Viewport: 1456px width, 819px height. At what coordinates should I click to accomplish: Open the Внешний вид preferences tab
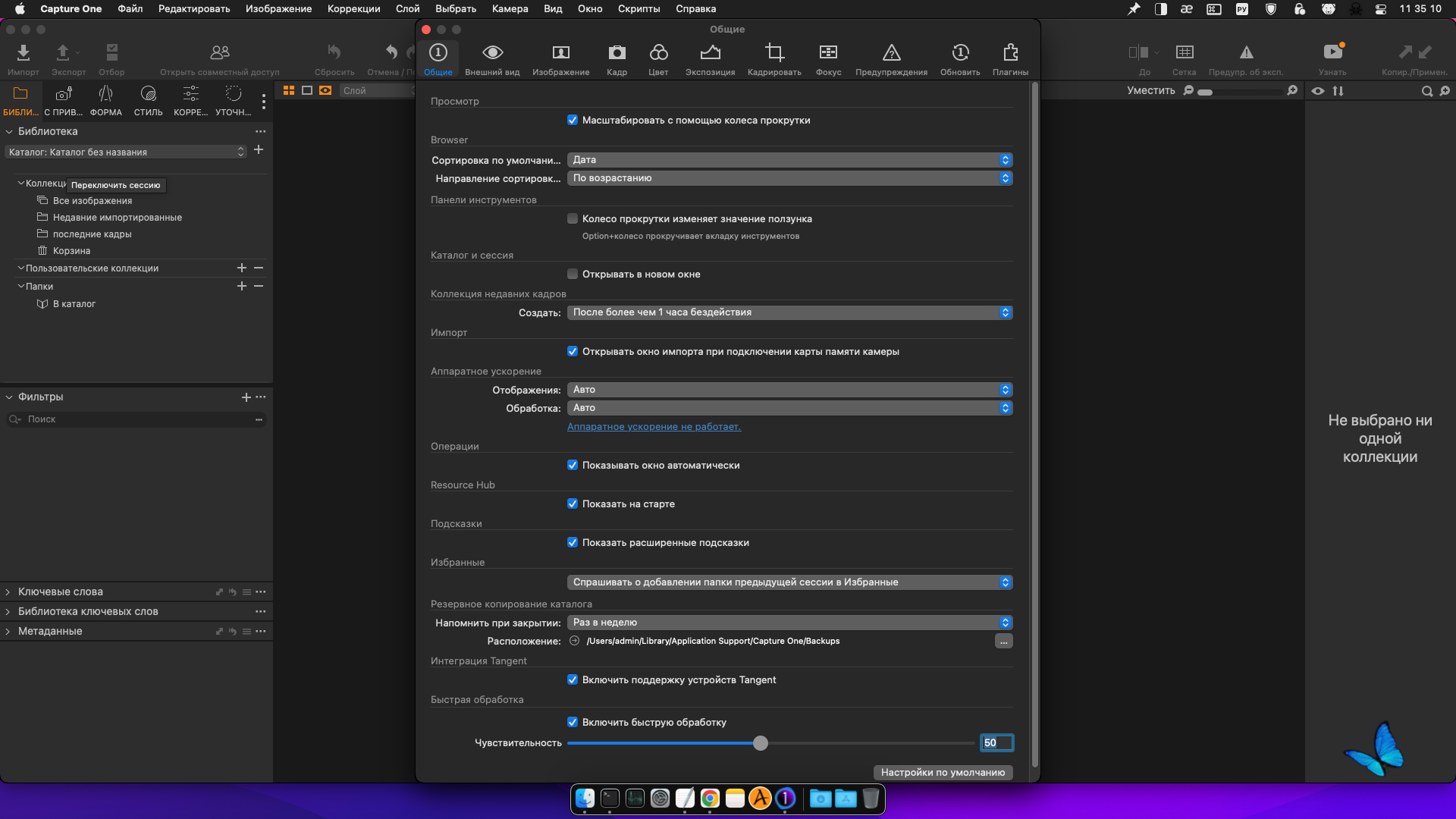(492, 59)
